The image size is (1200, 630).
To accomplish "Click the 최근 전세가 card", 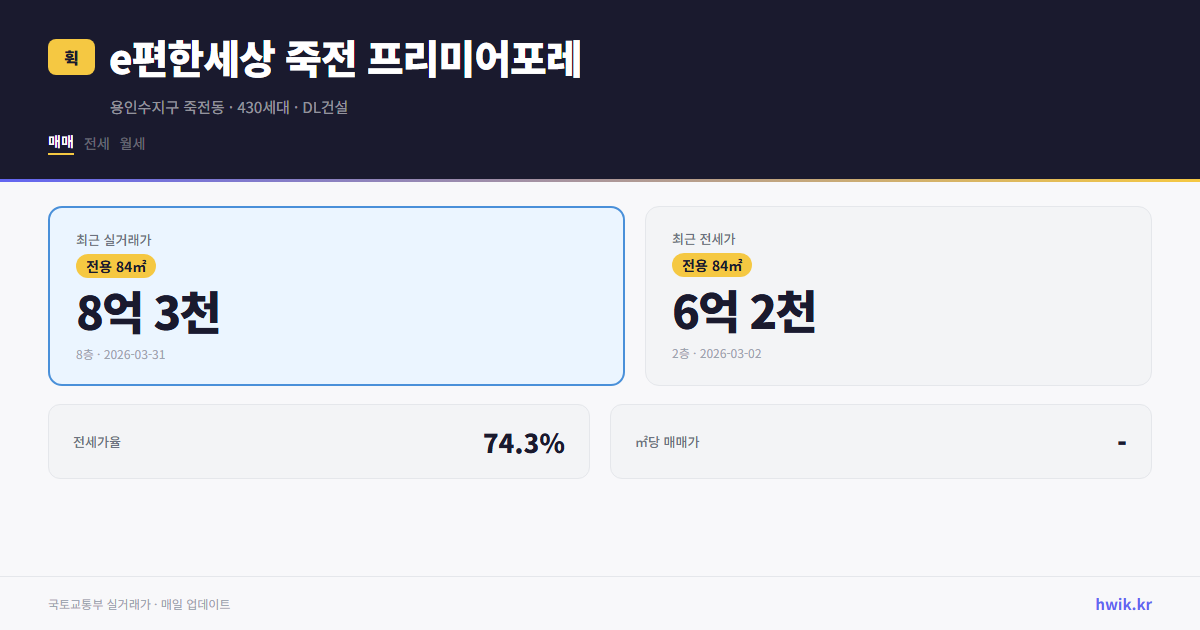I will (x=898, y=295).
